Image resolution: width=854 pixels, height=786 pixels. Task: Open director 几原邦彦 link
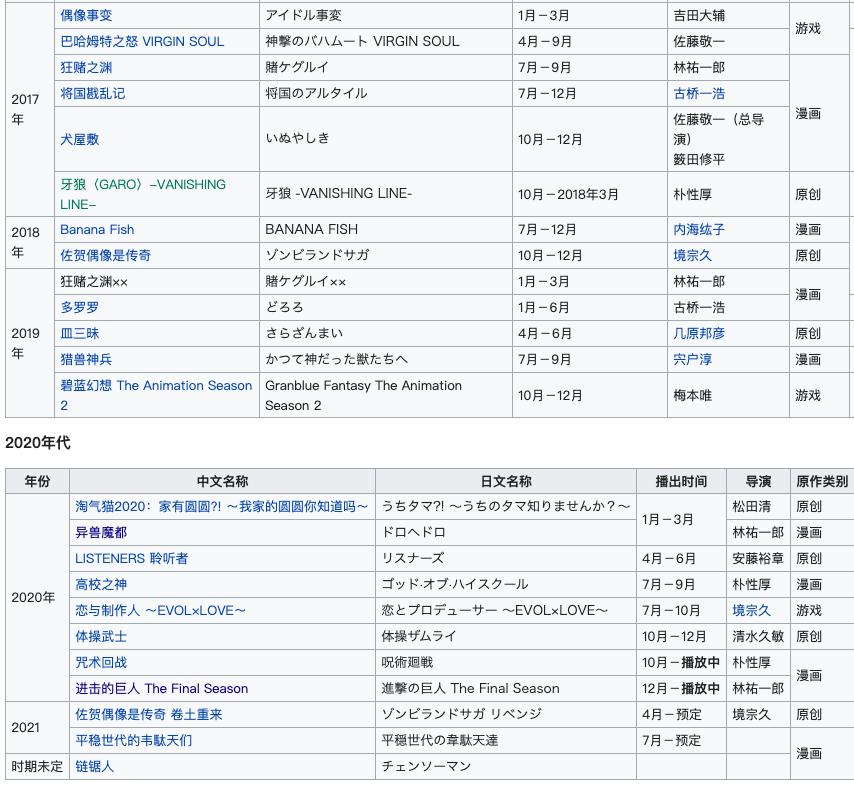(699, 333)
